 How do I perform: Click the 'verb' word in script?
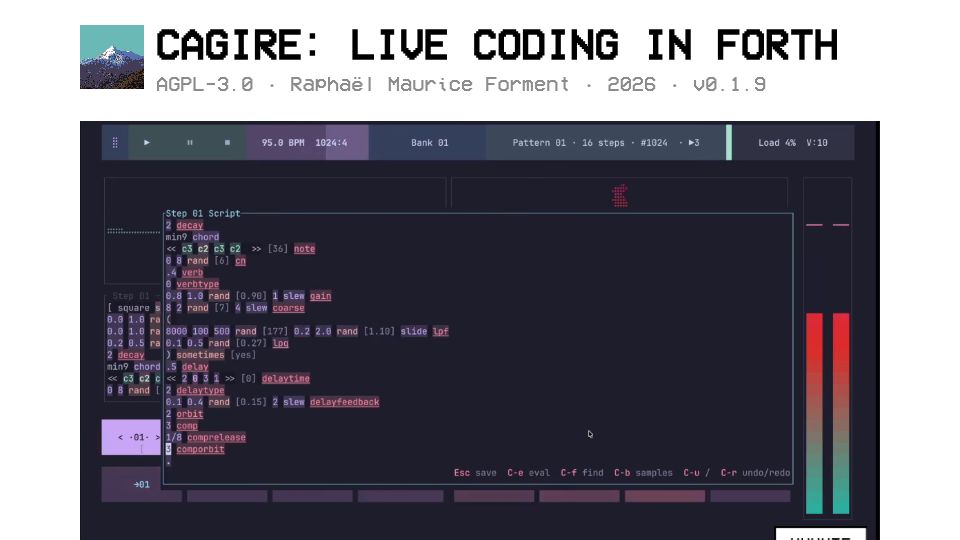coord(192,272)
